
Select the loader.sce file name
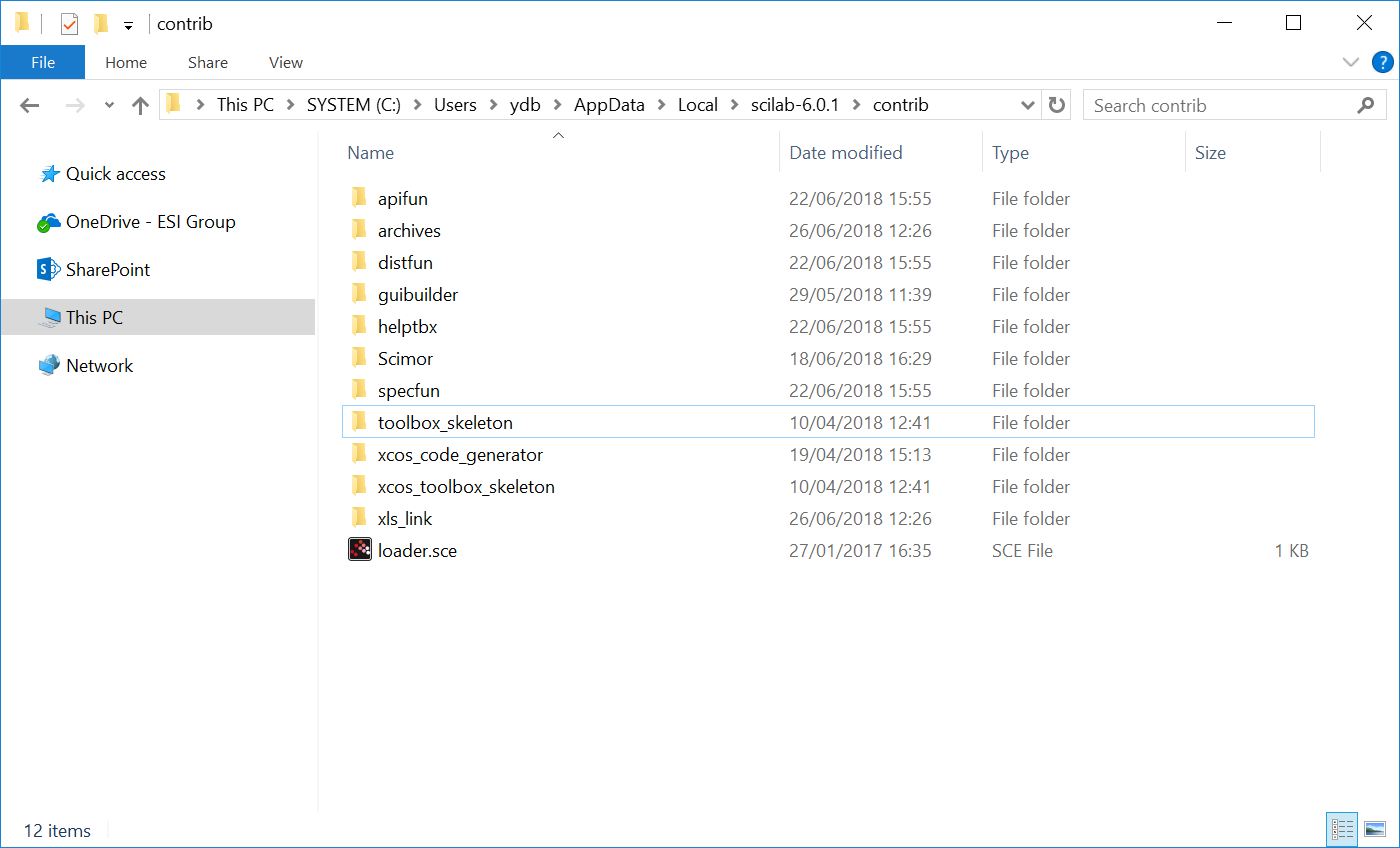[x=418, y=551]
